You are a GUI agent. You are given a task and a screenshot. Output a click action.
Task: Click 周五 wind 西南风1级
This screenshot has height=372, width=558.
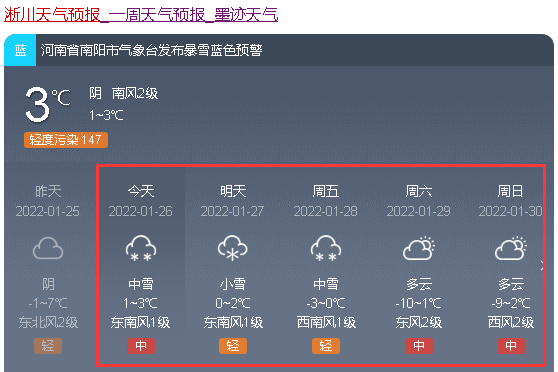click(326, 323)
